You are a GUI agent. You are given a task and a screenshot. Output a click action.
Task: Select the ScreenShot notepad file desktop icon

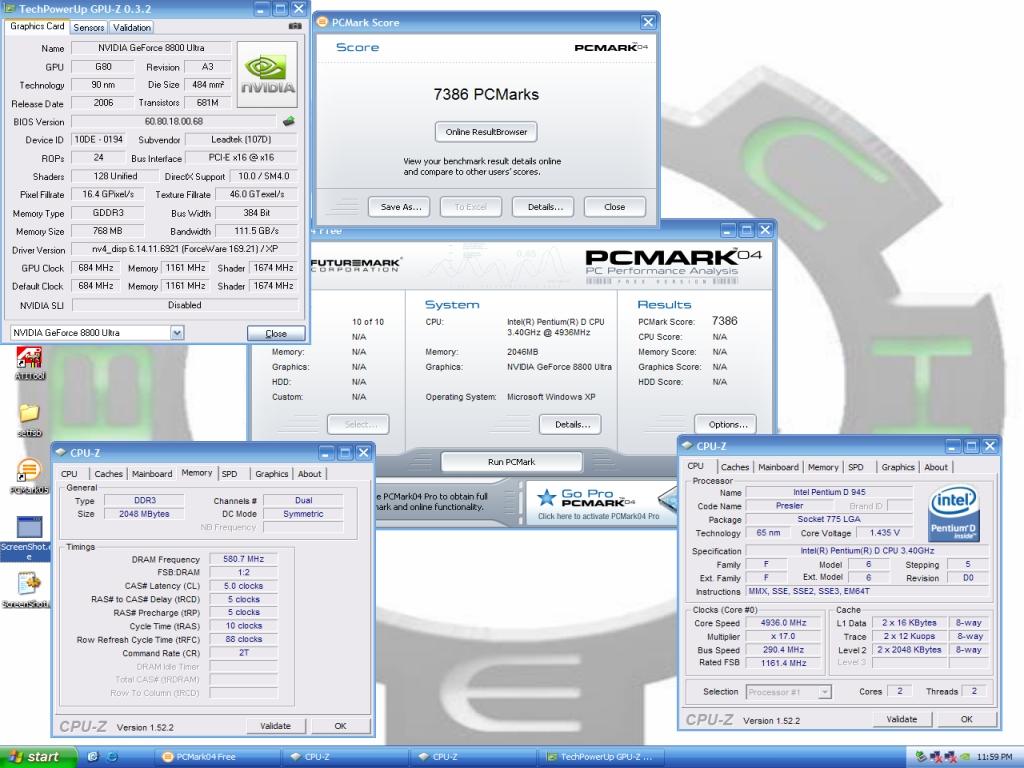coord(27,590)
